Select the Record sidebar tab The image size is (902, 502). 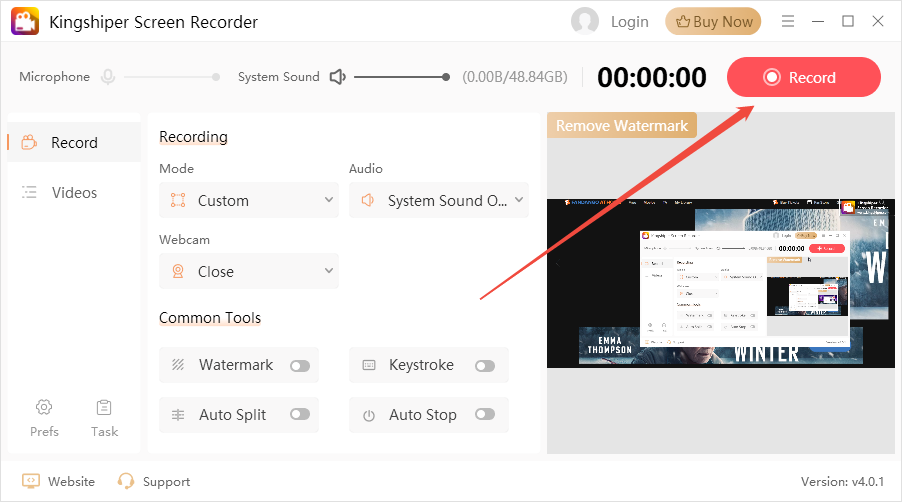pyautogui.click(x=74, y=142)
